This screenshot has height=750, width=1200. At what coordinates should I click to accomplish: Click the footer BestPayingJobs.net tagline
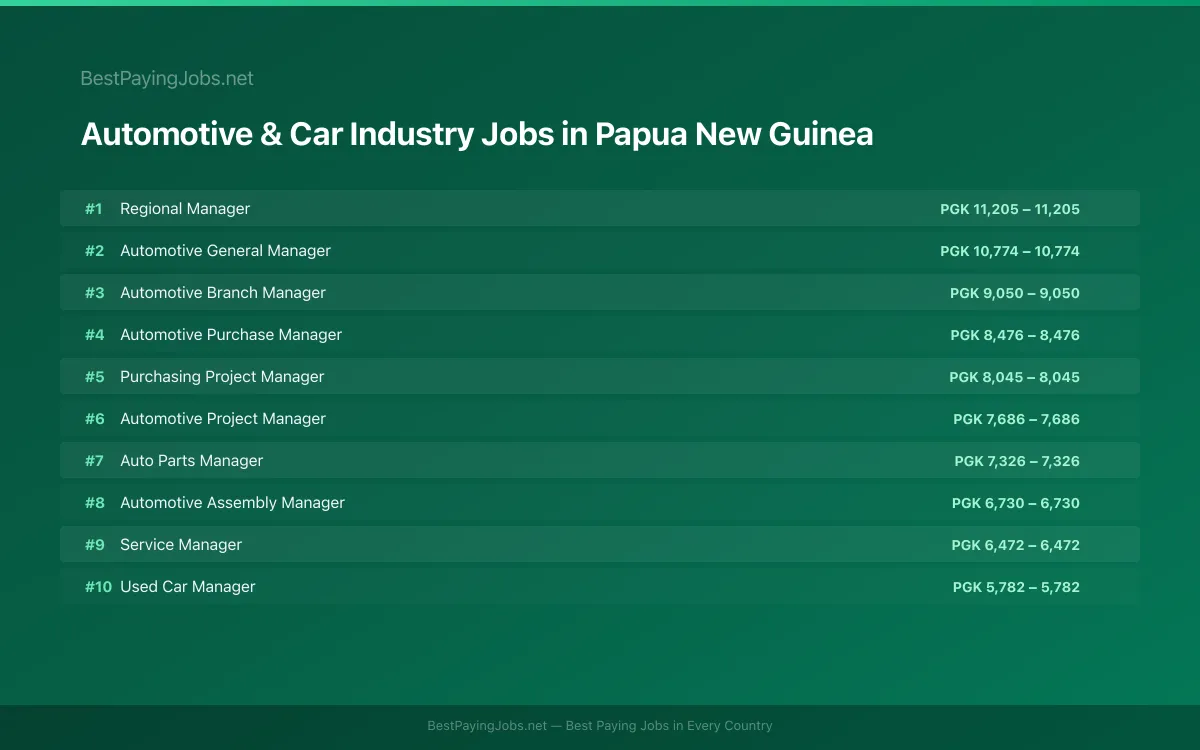pyautogui.click(x=600, y=726)
